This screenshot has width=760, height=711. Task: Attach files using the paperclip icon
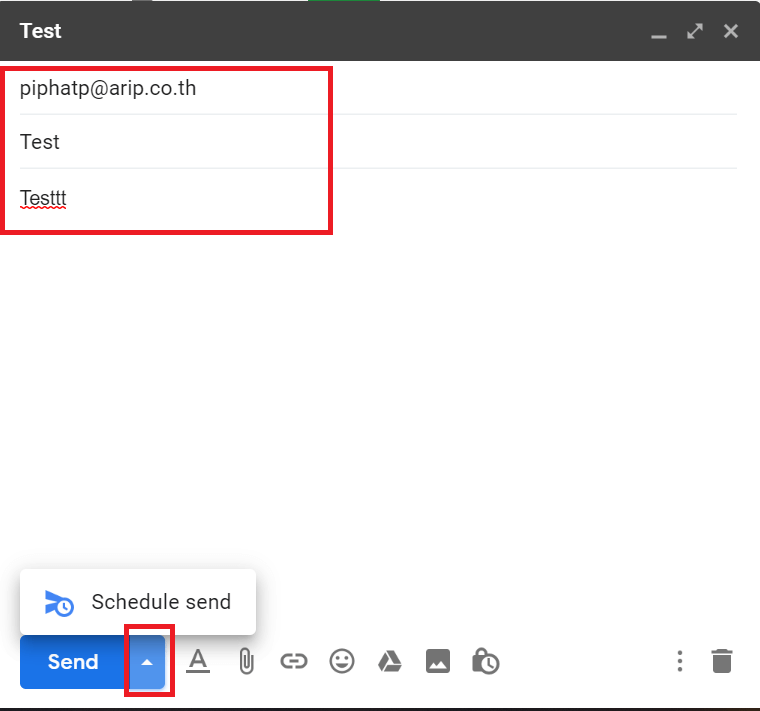click(x=246, y=661)
